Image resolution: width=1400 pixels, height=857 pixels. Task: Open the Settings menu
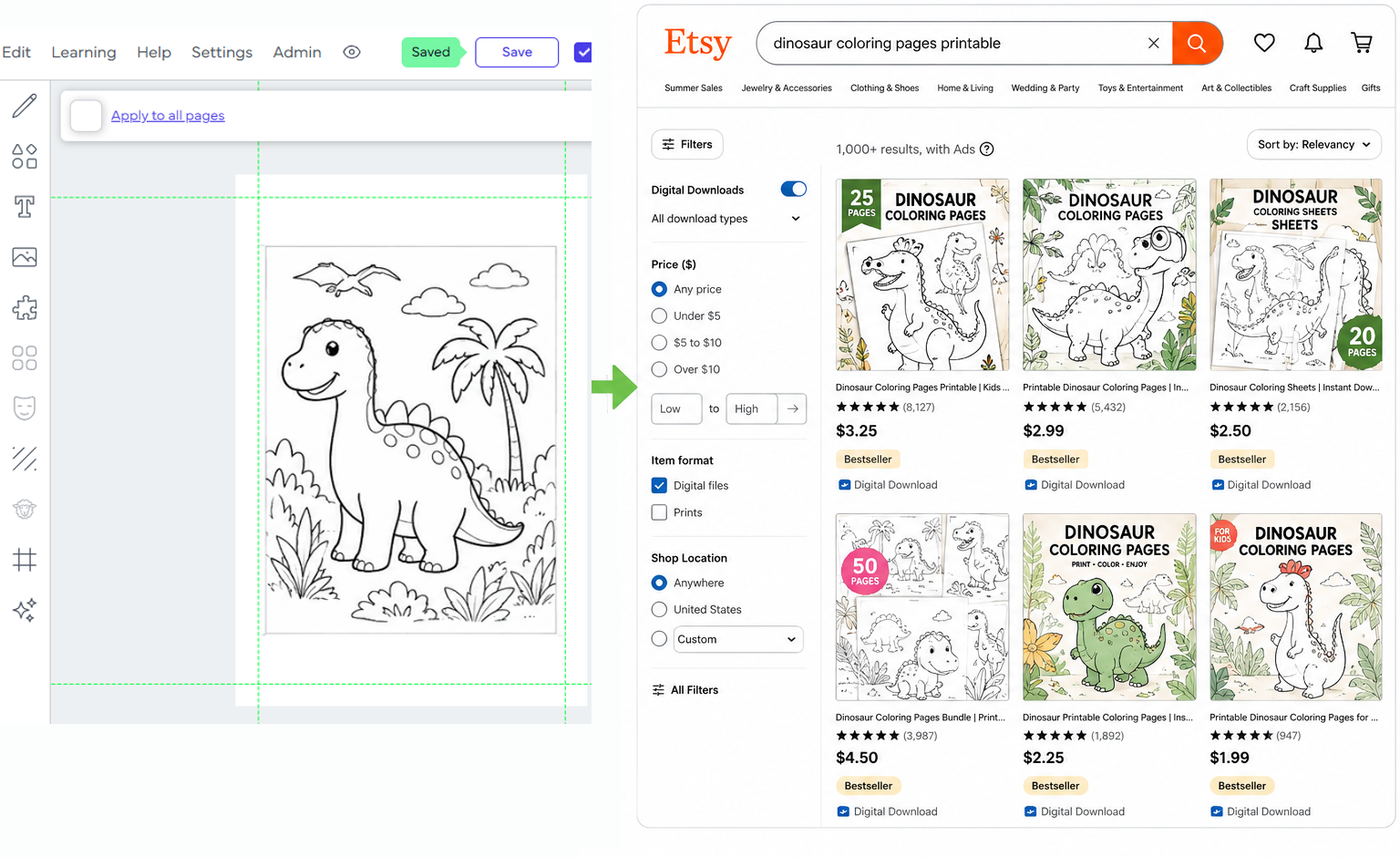click(221, 52)
